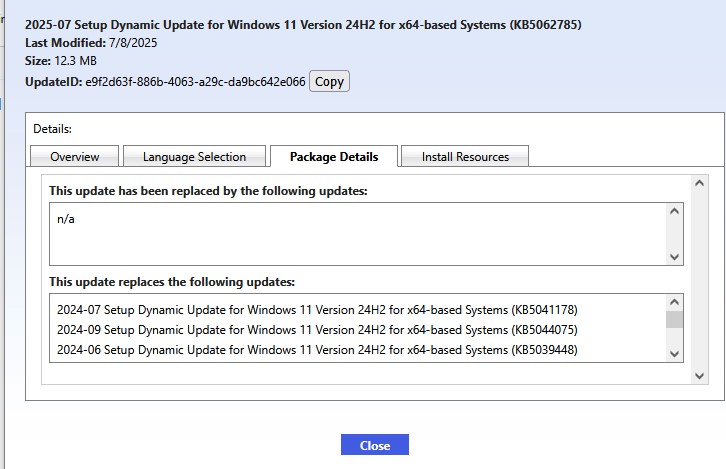Click up arrow of the 'replaces' list scrollbar
This screenshot has width=726, height=469.
674,302
